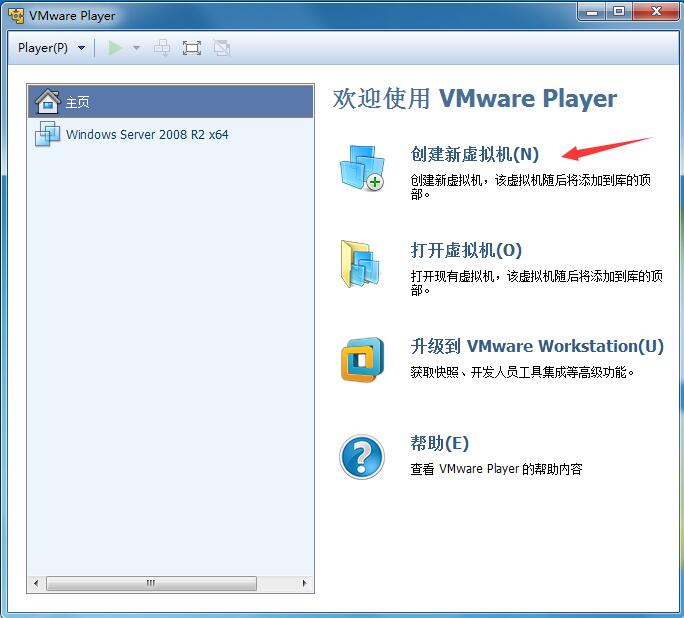Click the VM icon beside Windows Server 2008
684x618 pixels.
click(47, 134)
